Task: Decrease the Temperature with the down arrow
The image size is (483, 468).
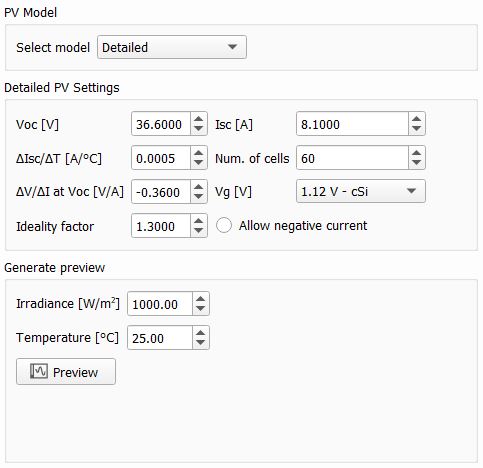Action: pyautogui.click(x=201, y=343)
